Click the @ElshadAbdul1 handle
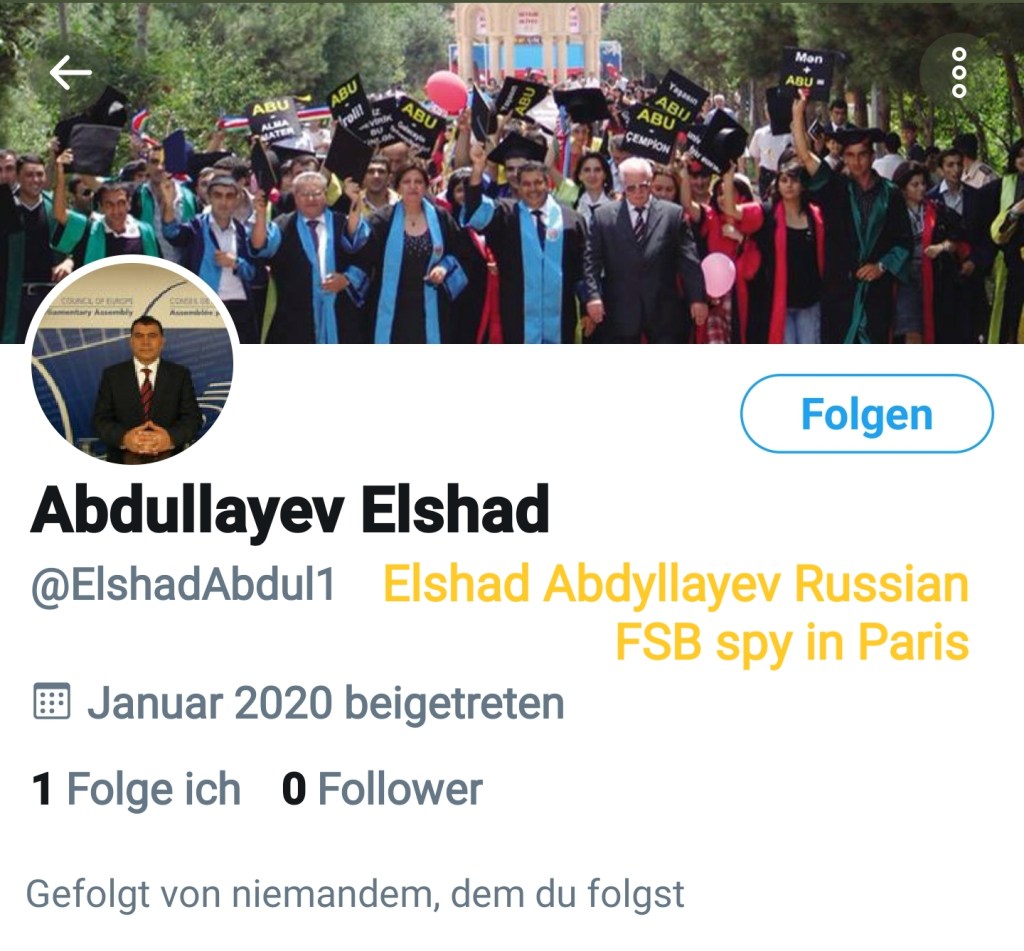Image resolution: width=1024 pixels, height=951 pixels. coord(184,583)
